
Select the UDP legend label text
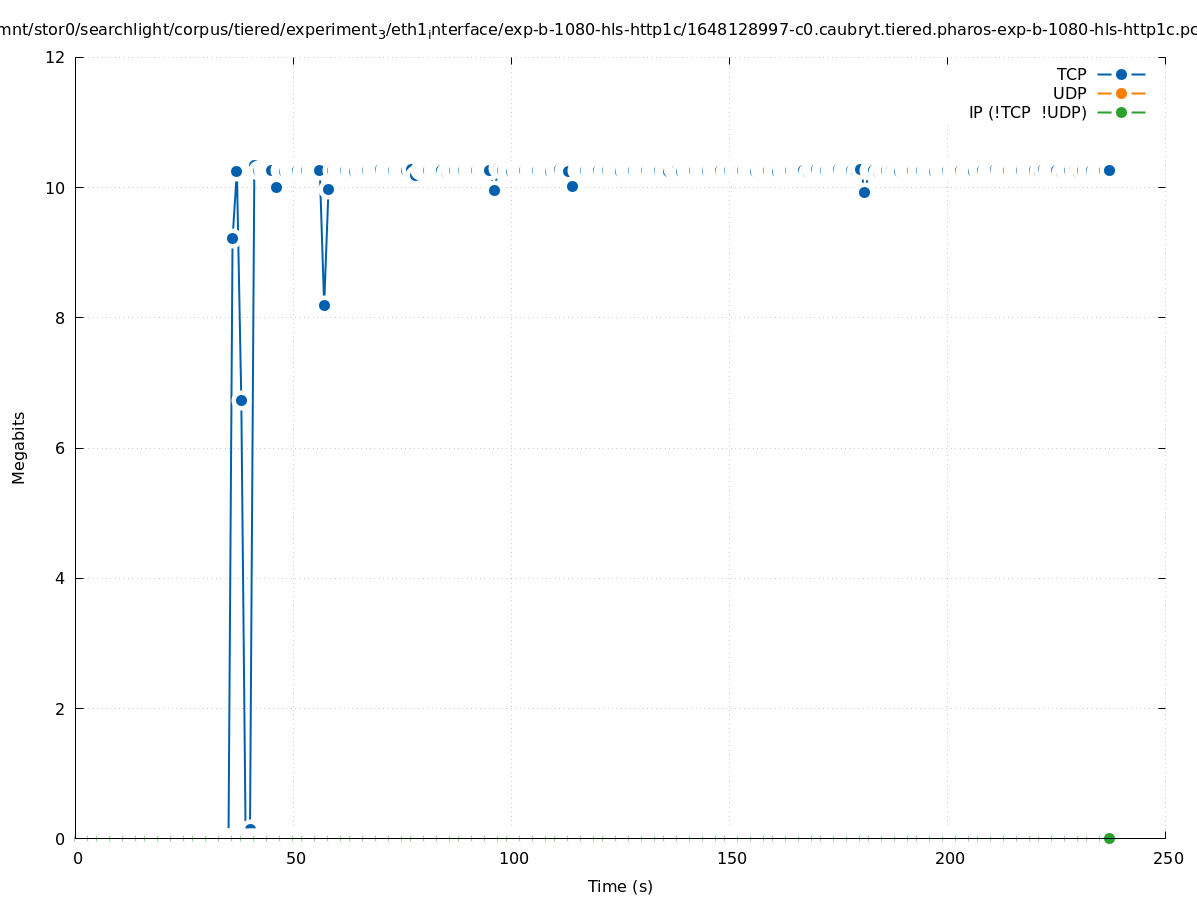click(1069, 93)
